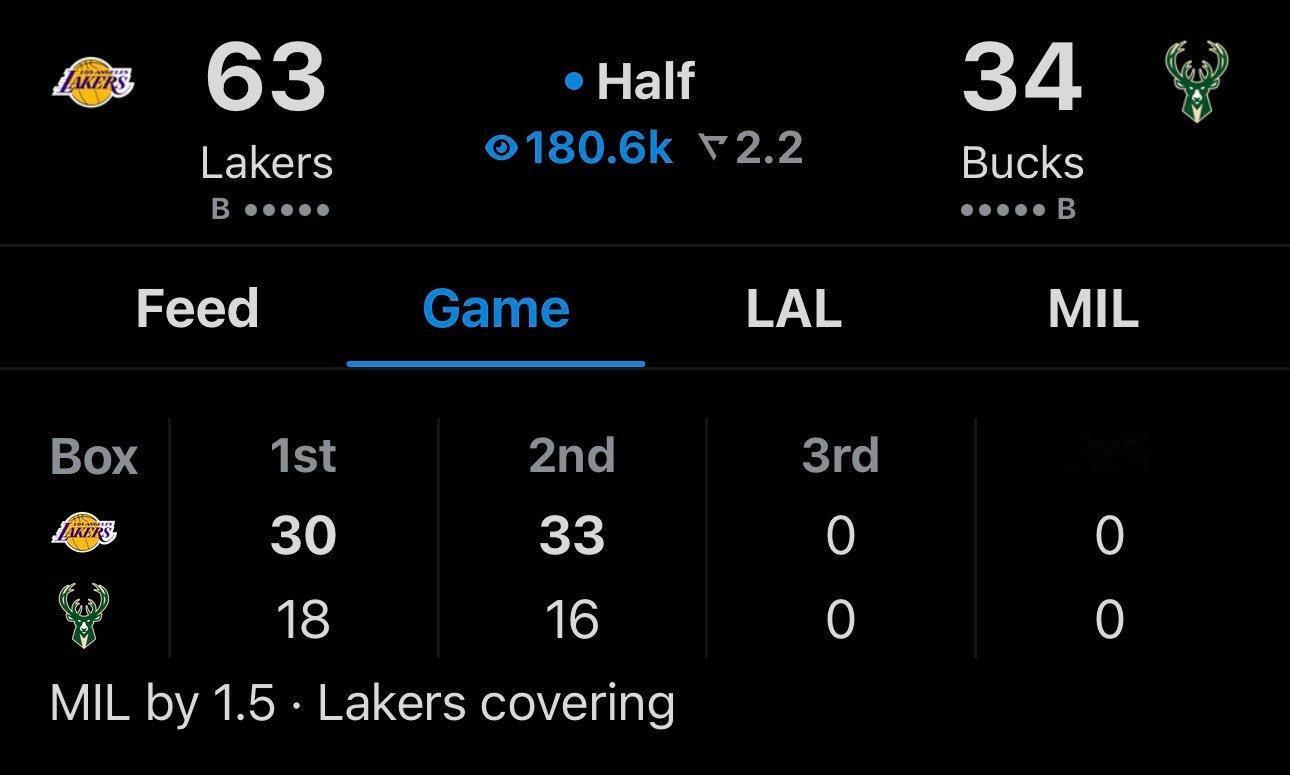Screen dimensions: 1290x775
Task: Tap the blue eye viewers icon
Action: tap(500, 150)
